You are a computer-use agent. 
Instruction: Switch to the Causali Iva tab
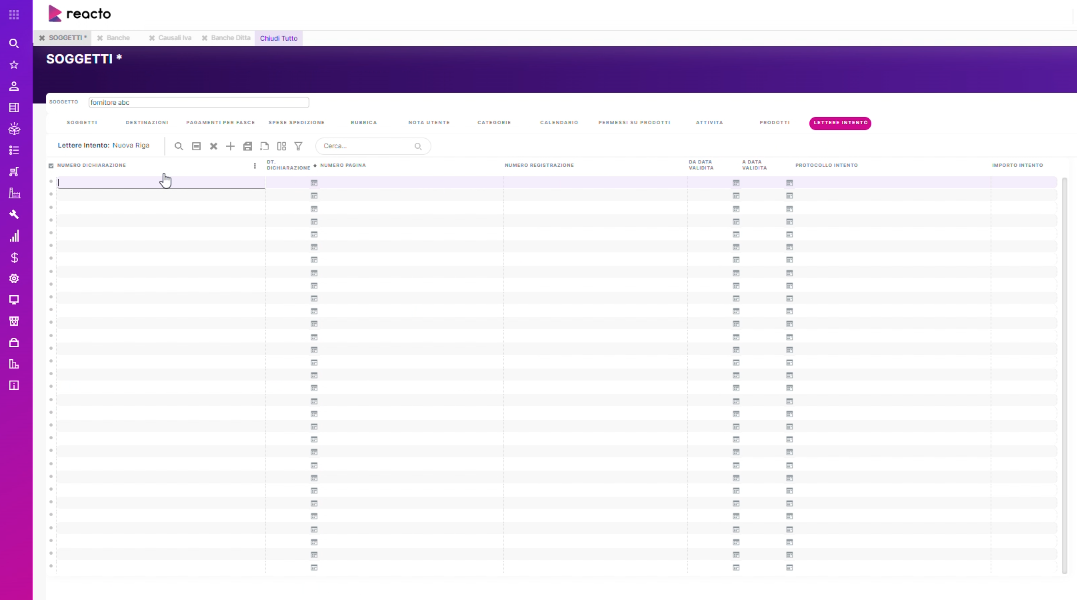click(x=174, y=38)
